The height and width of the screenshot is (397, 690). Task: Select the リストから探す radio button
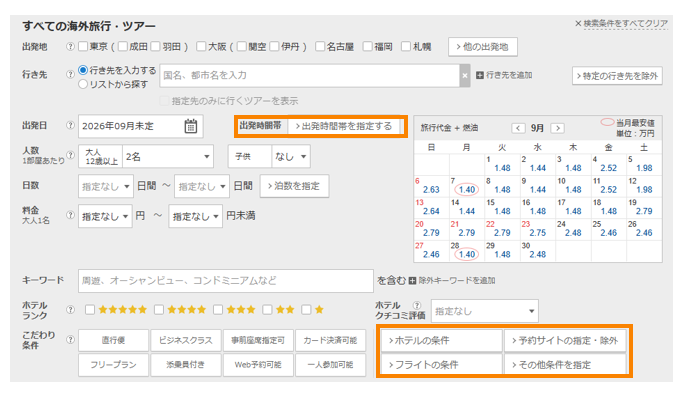pyautogui.click(x=83, y=84)
